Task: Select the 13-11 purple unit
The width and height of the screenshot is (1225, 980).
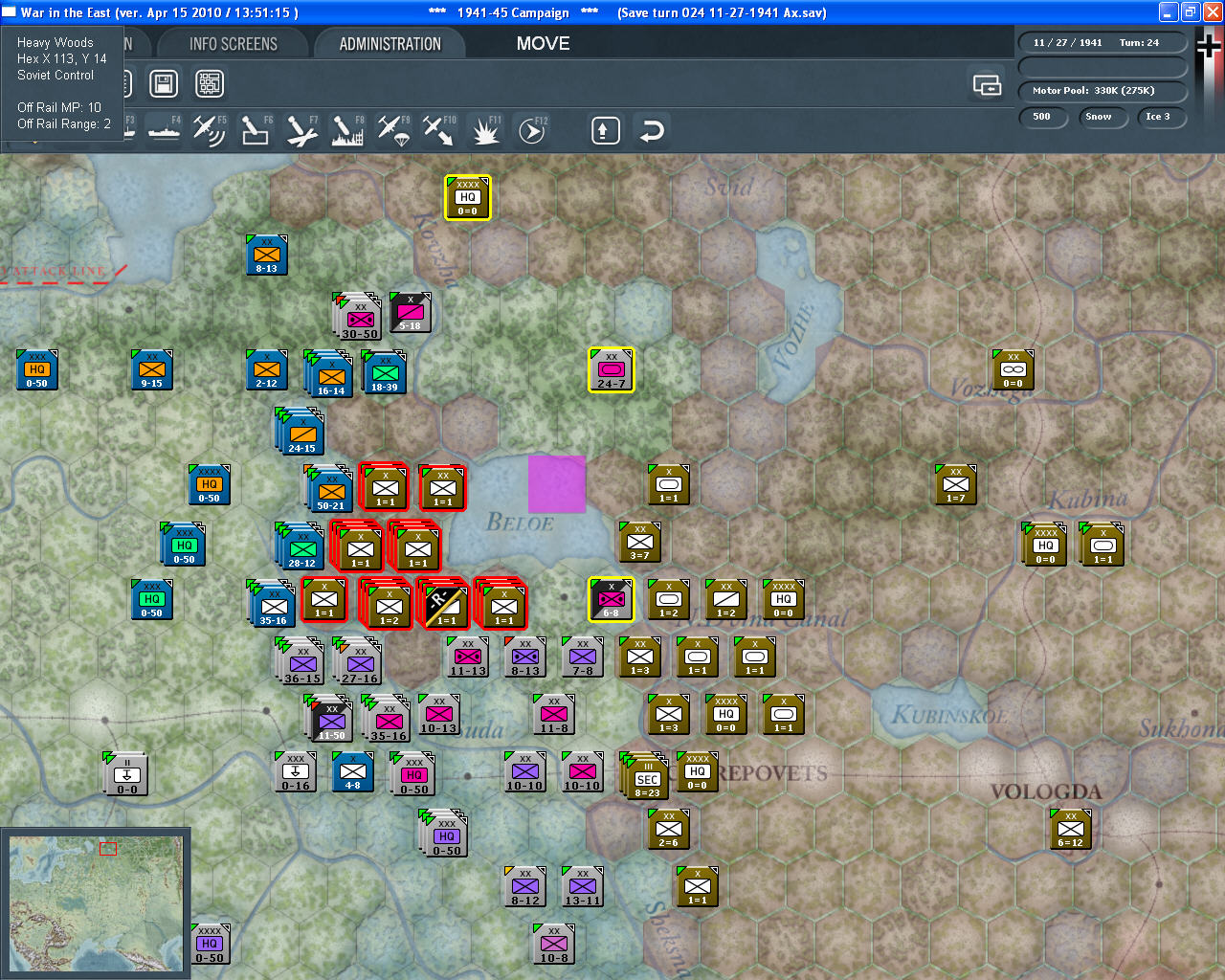Action: coord(582,886)
